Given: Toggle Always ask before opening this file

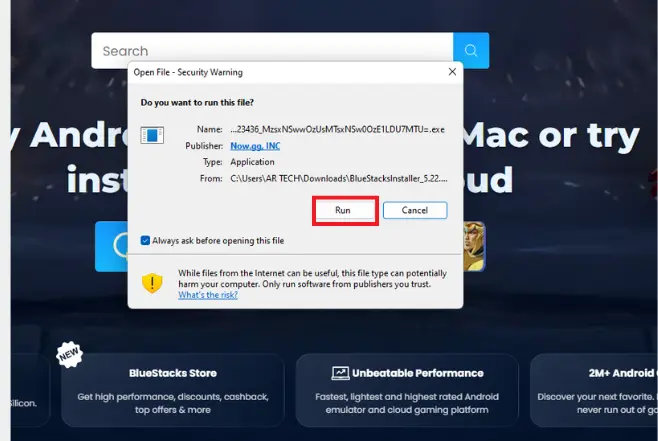Looking at the screenshot, I should tap(146, 241).
